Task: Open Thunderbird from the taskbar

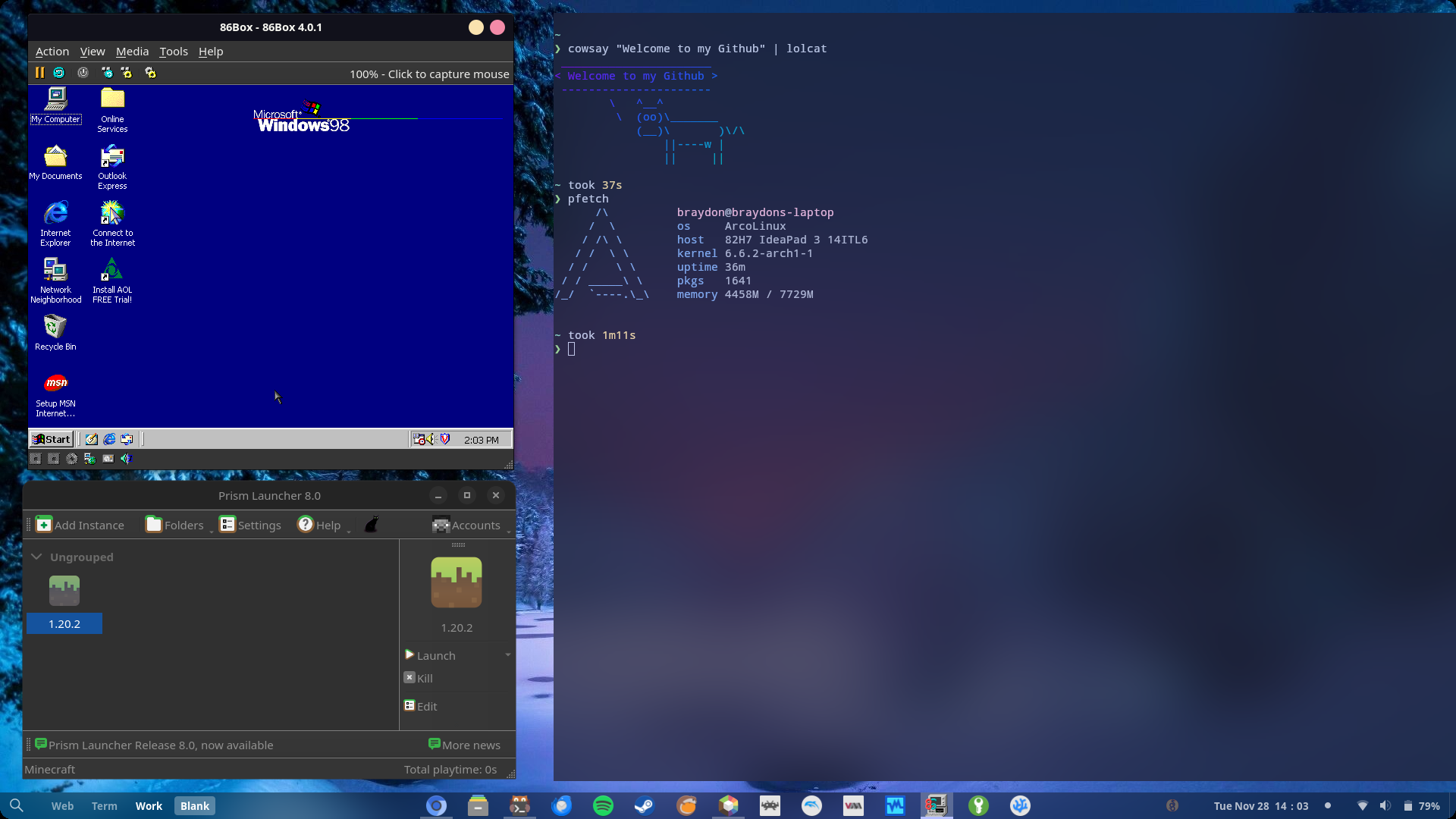Action: click(561, 805)
